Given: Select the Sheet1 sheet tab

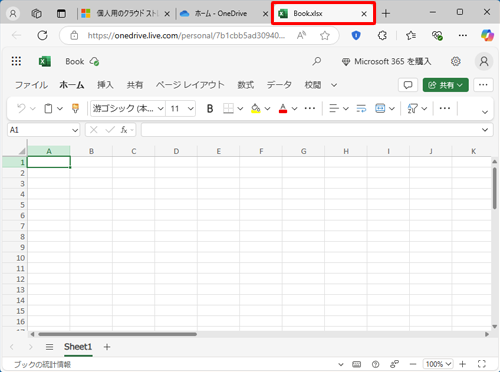Looking at the screenshot, I should (x=78, y=347).
